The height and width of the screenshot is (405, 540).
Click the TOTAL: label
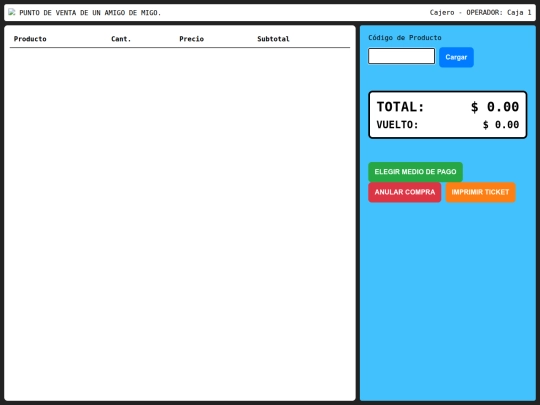click(x=400, y=107)
